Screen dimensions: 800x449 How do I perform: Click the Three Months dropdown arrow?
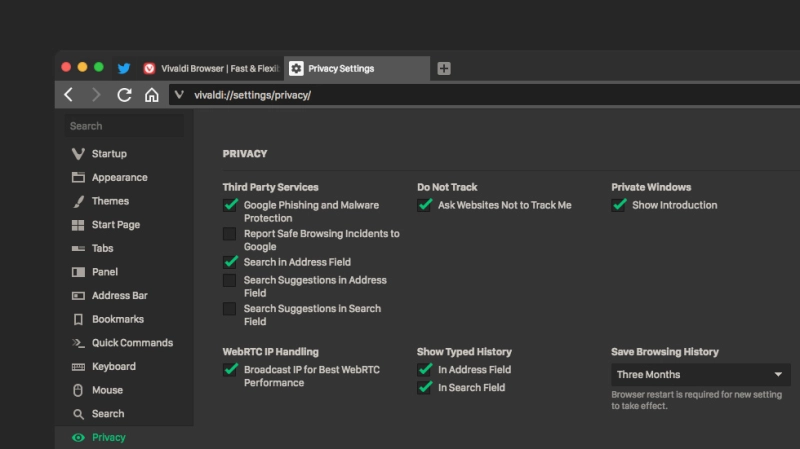(778, 375)
